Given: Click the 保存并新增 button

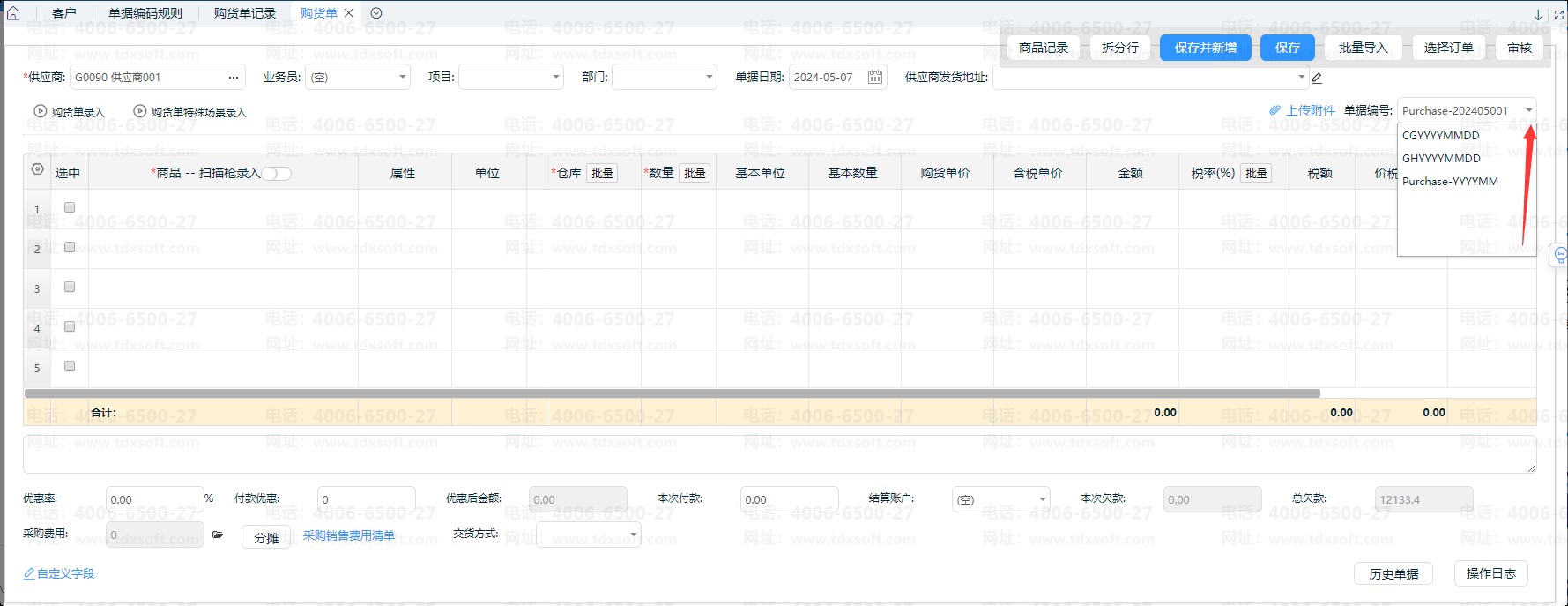Looking at the screenshot, I should click(x=1205, y=48).
